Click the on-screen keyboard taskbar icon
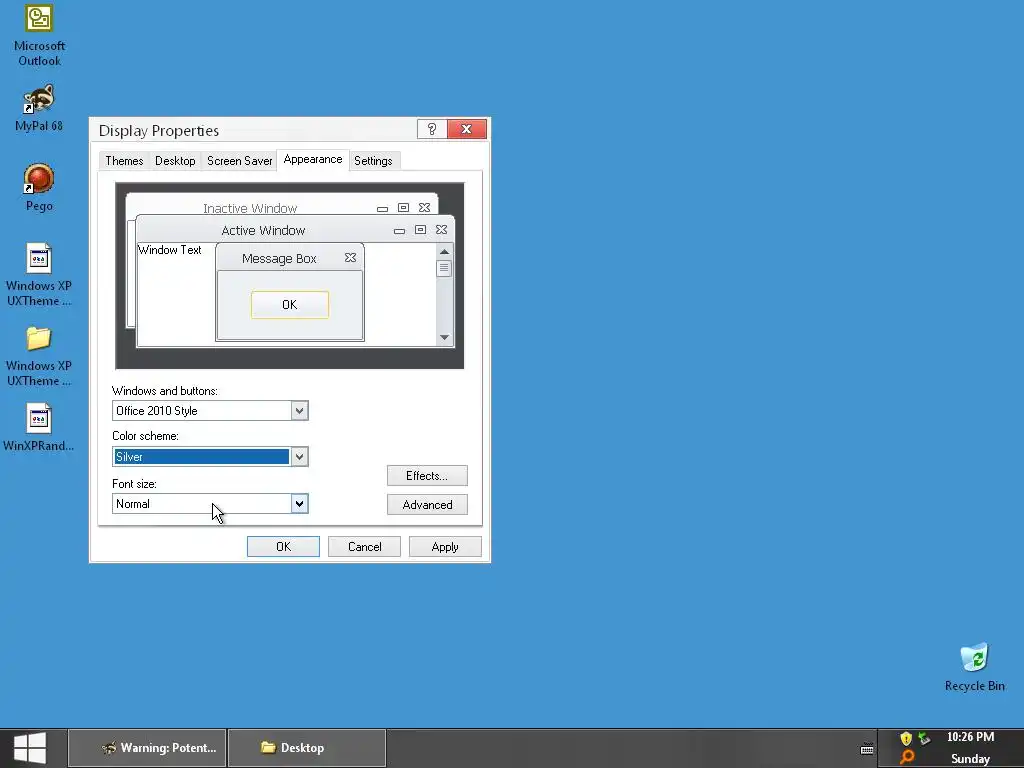Viewport: 1024px width, 768px height. tap(867, 748)
